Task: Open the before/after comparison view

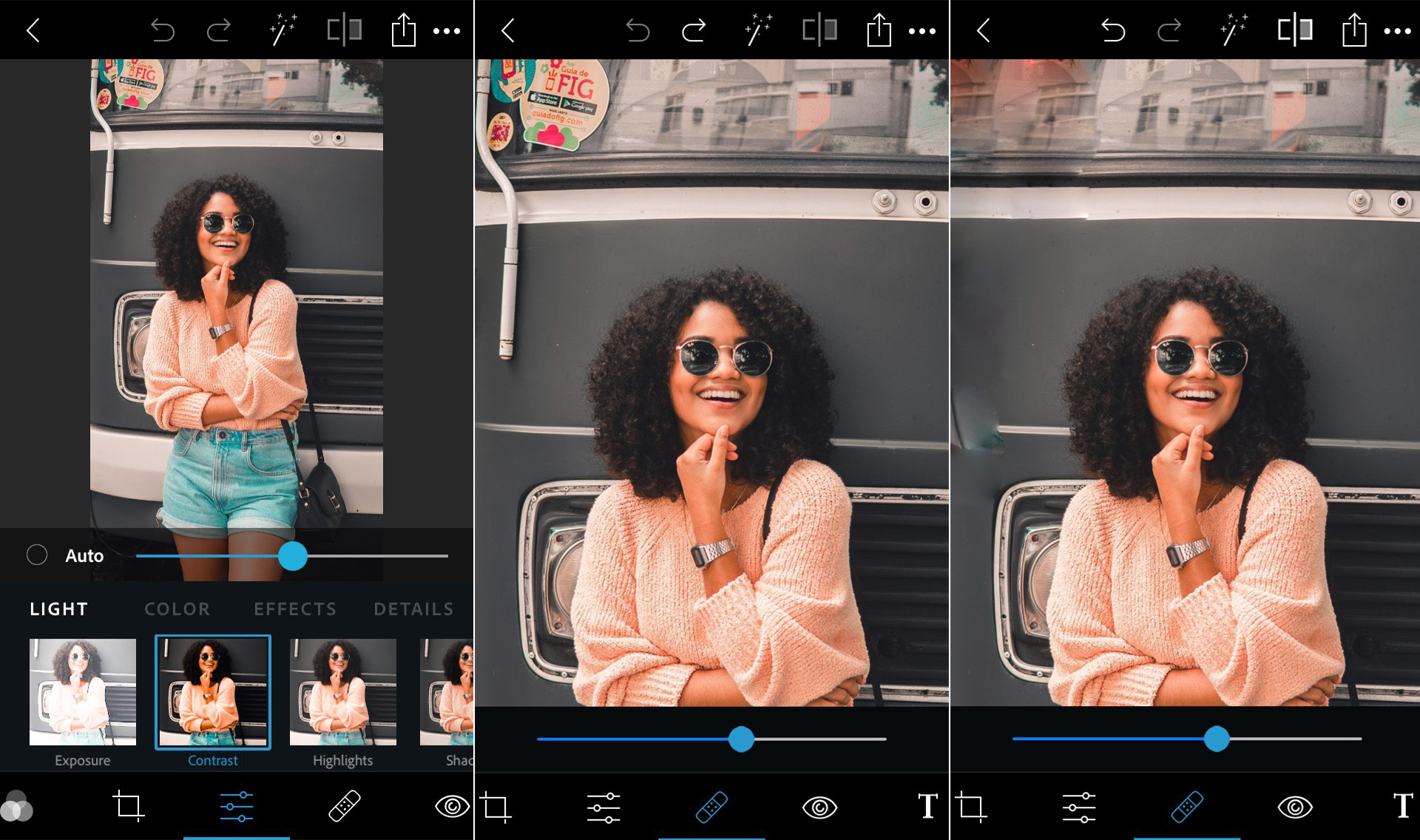Action: coord(344,30)
